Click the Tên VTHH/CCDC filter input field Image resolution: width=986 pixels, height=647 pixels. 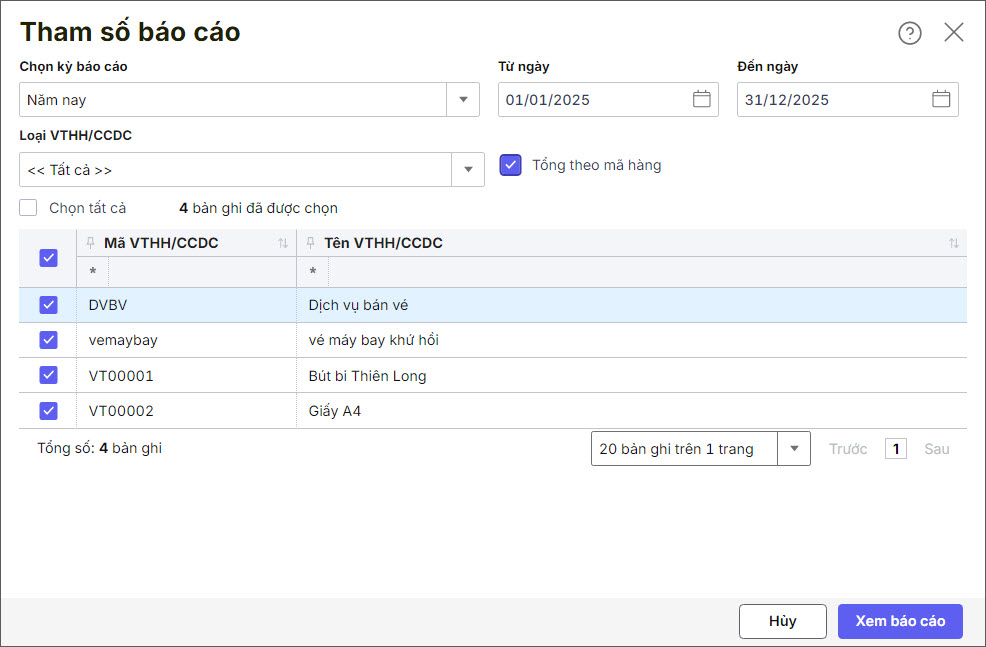click(645, 272)
